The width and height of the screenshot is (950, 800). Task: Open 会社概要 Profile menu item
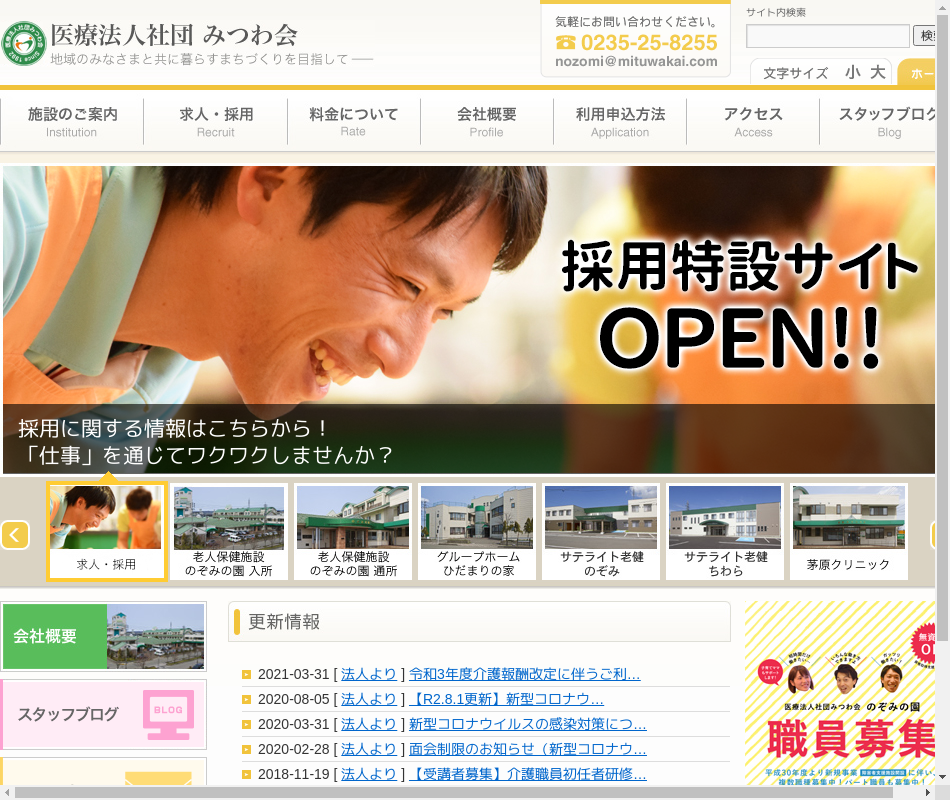point(487,122)
